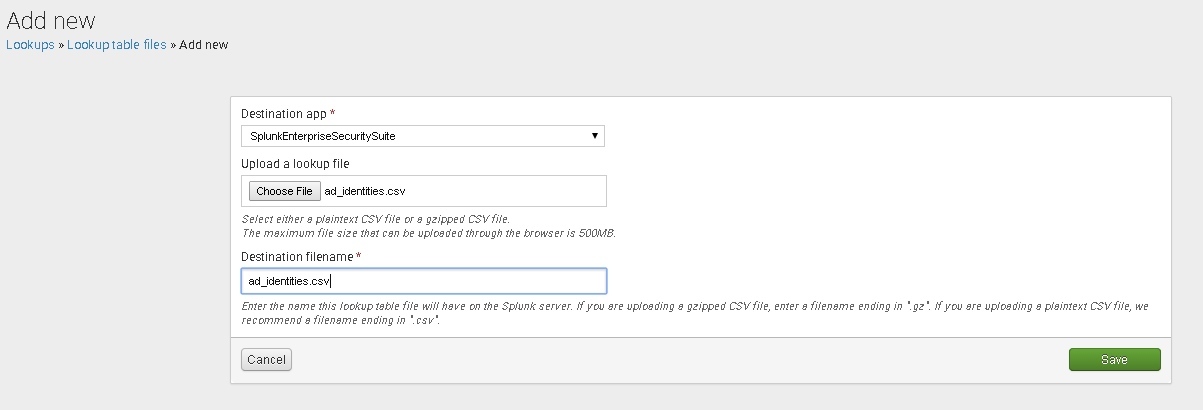Click the SplunkEnterpriseSecuritySuite dropdown arrow
The image size is (1203, 410).
coord(595,136)
